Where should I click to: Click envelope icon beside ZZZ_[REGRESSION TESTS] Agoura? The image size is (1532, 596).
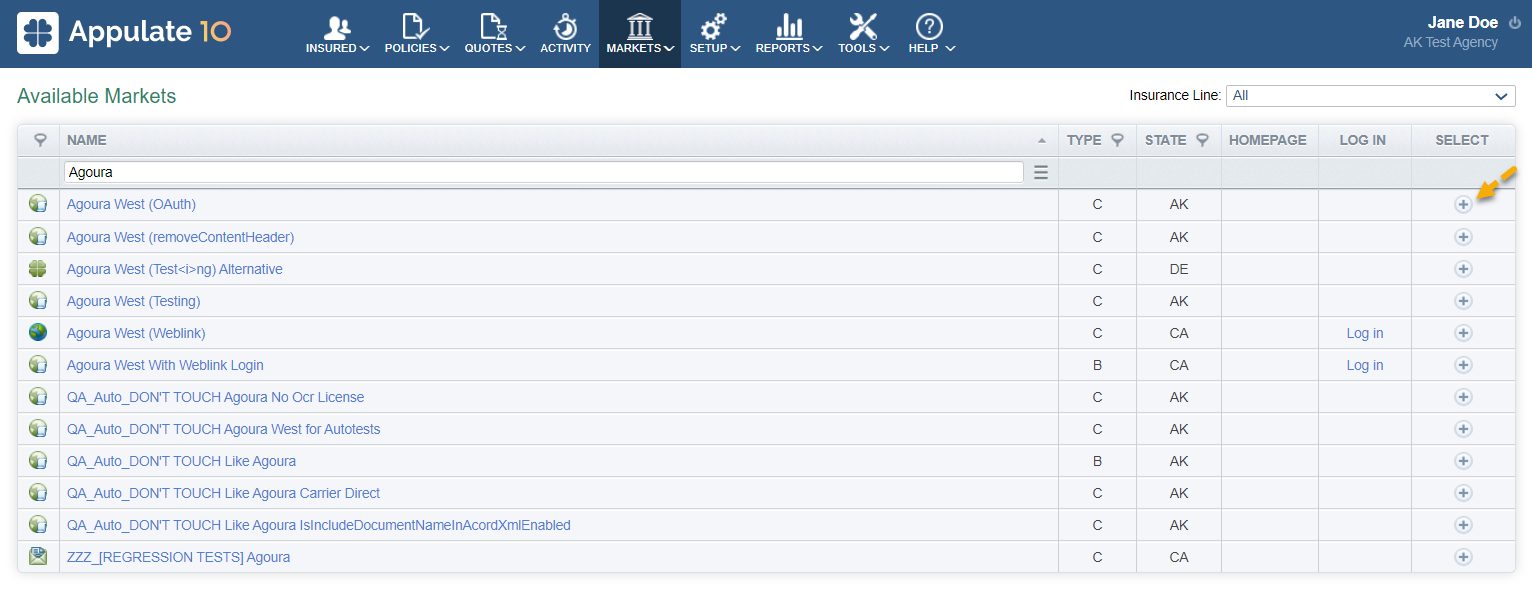tap(38, 557)
